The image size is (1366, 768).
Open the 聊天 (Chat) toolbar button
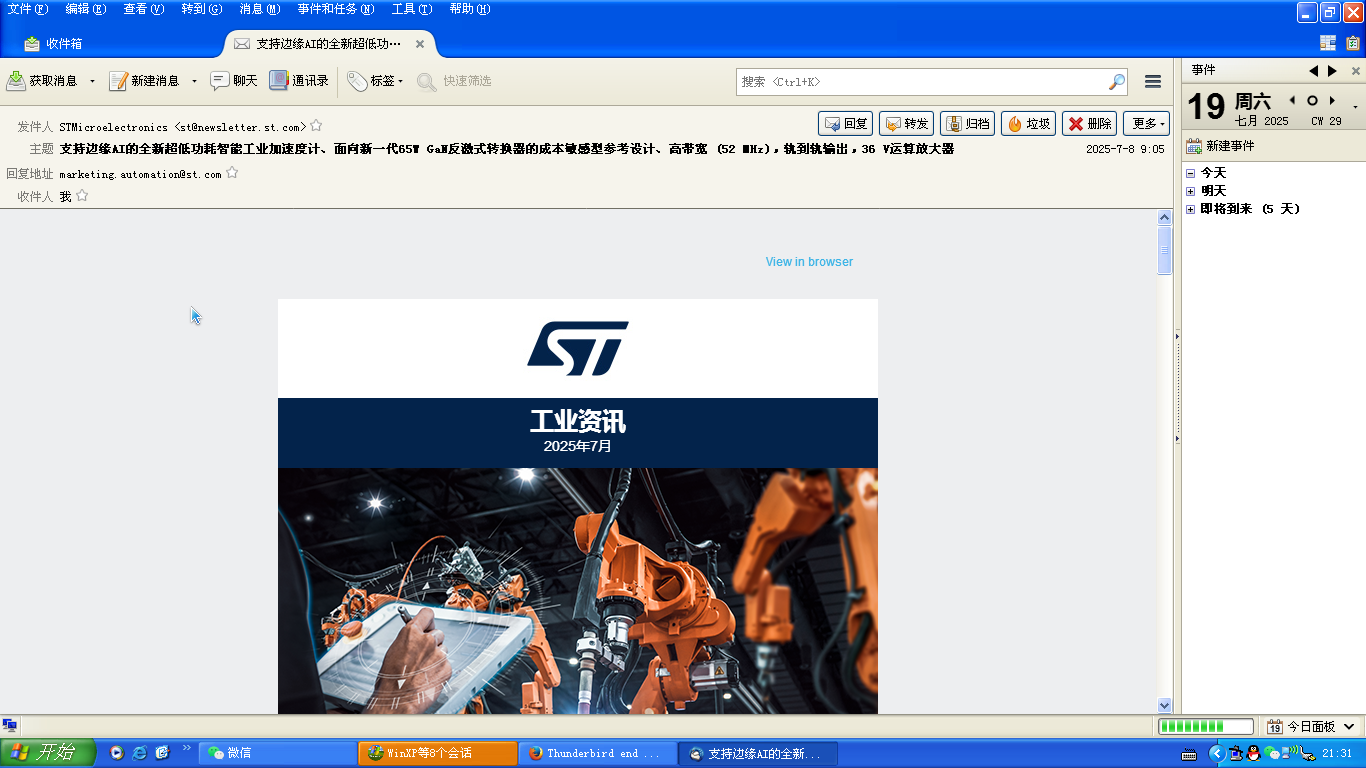tap(234, 81)
